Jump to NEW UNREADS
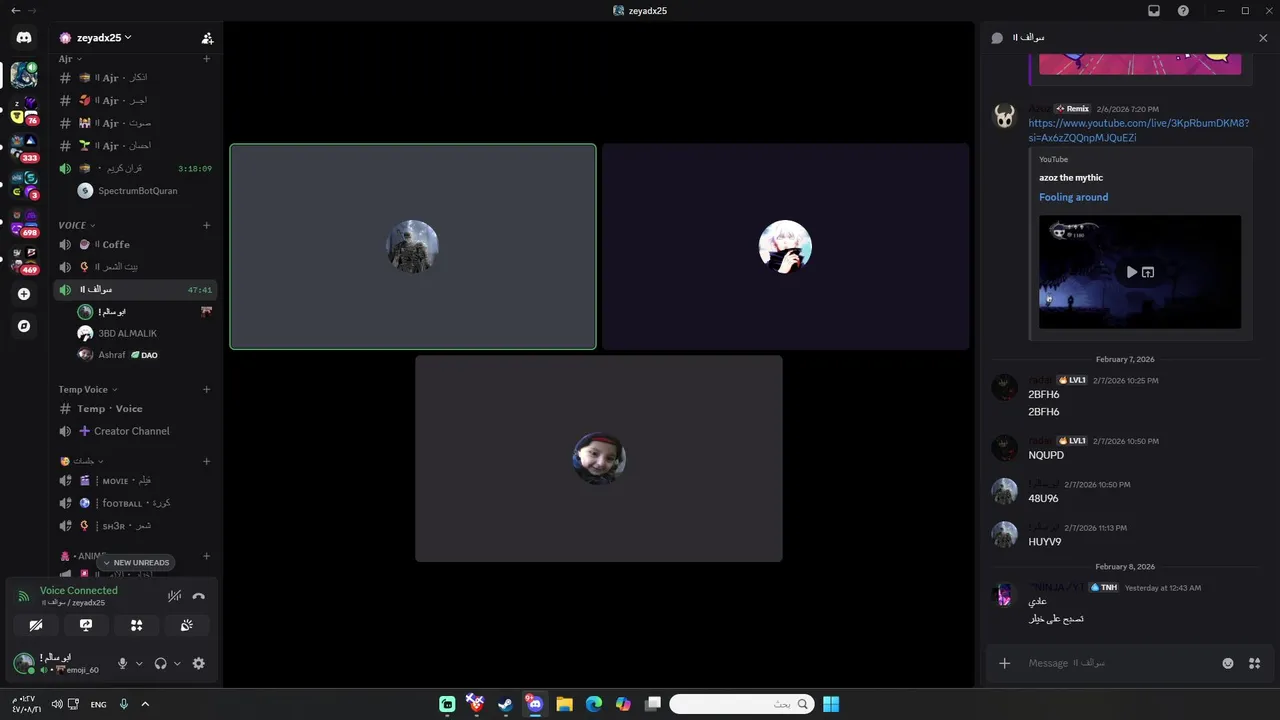This screenshot has height=720, width=1280. point(136,563)
